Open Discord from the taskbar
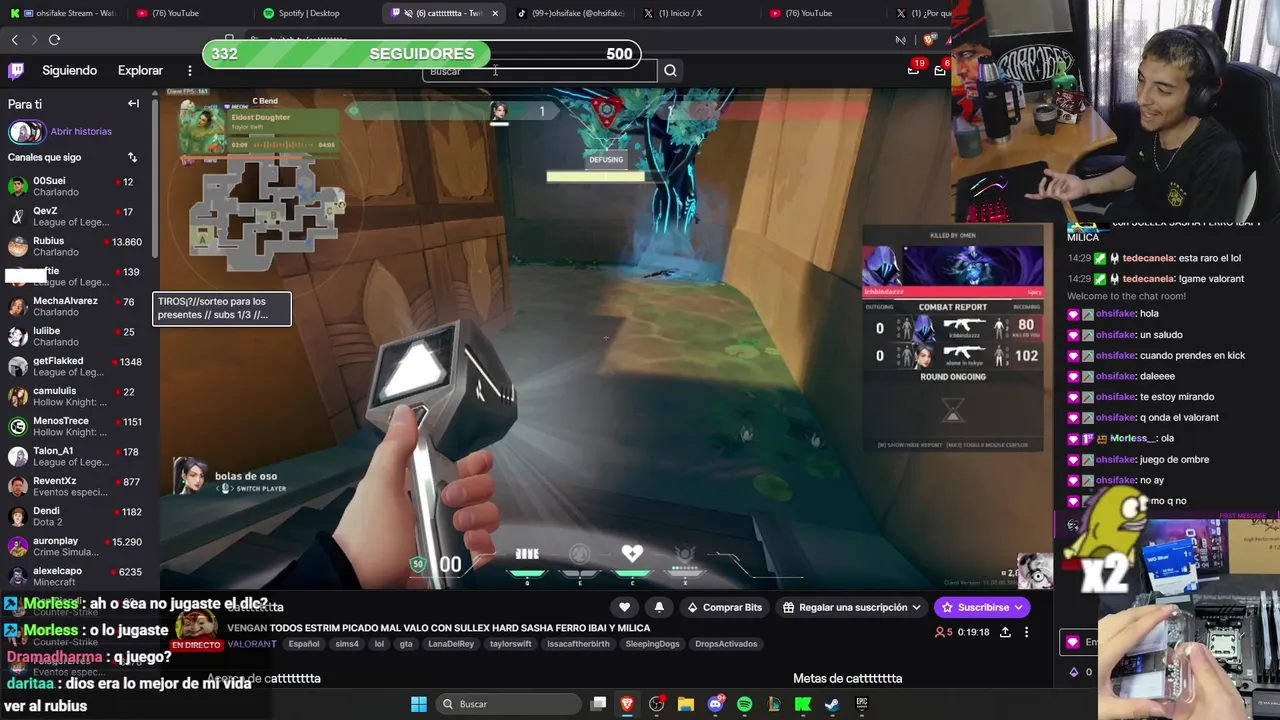Screen dimensions: 1280x720 (715, 704)
